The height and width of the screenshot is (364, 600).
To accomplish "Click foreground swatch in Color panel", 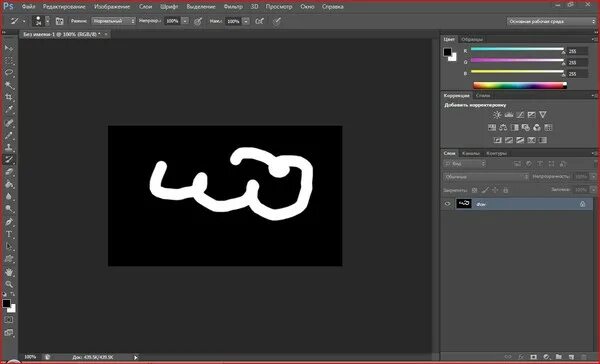I will (447, 52).
